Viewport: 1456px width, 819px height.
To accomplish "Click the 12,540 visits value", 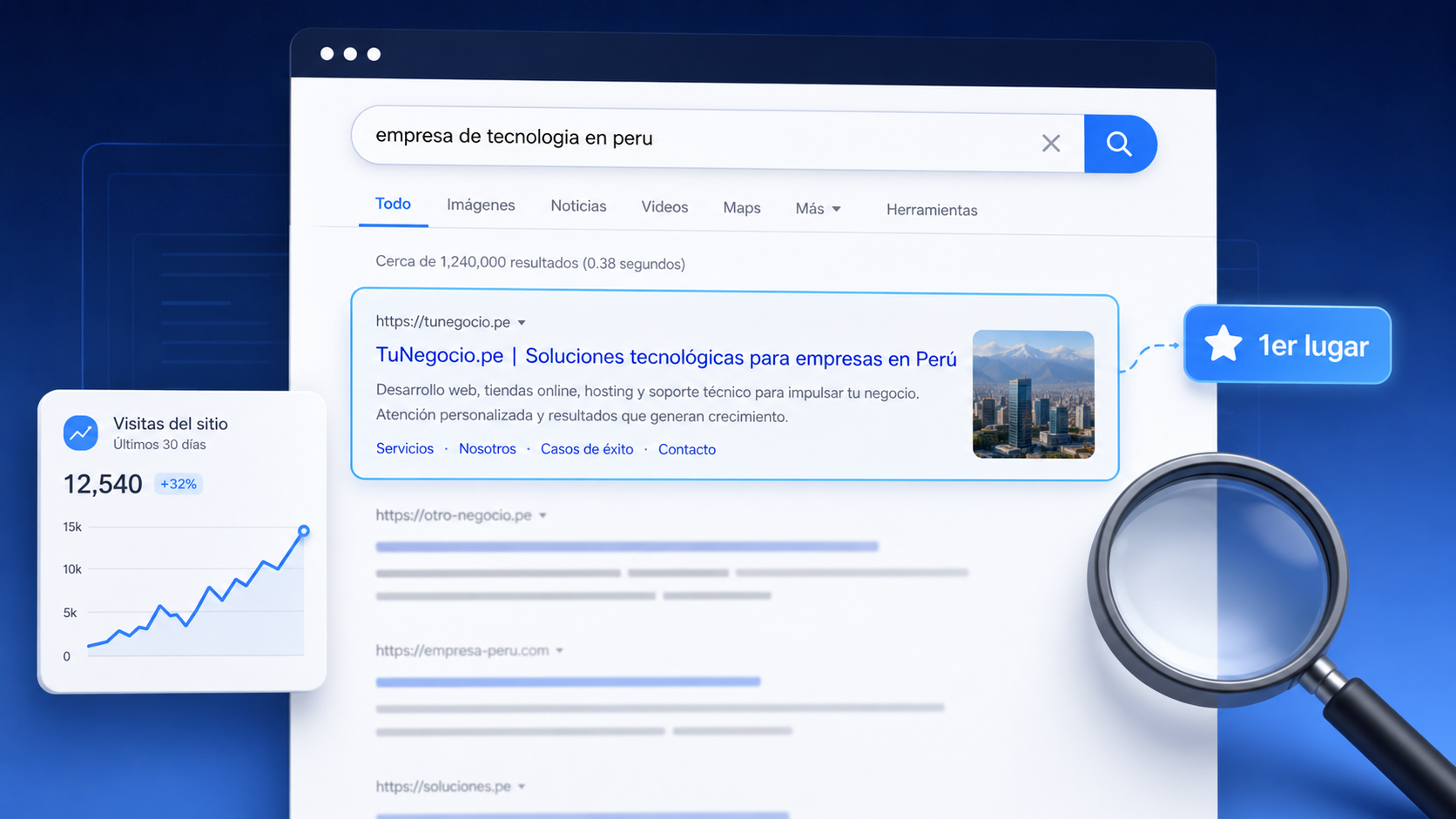I will 103,484.
